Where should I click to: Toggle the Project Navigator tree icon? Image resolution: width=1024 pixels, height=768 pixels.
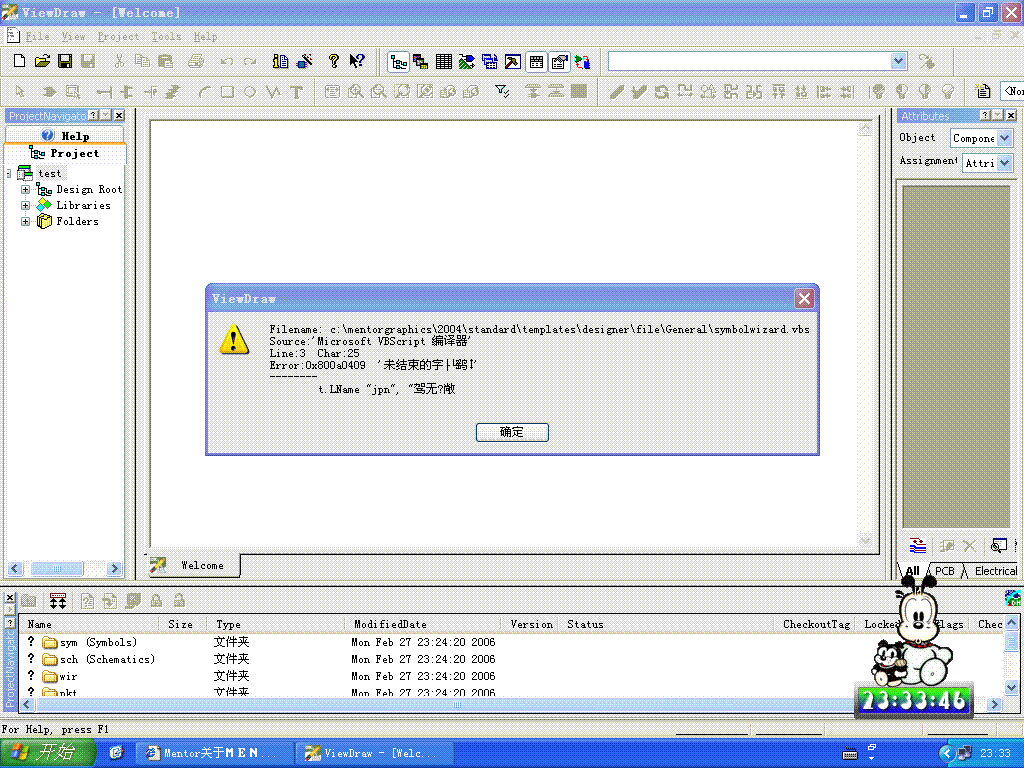(398, 62)
